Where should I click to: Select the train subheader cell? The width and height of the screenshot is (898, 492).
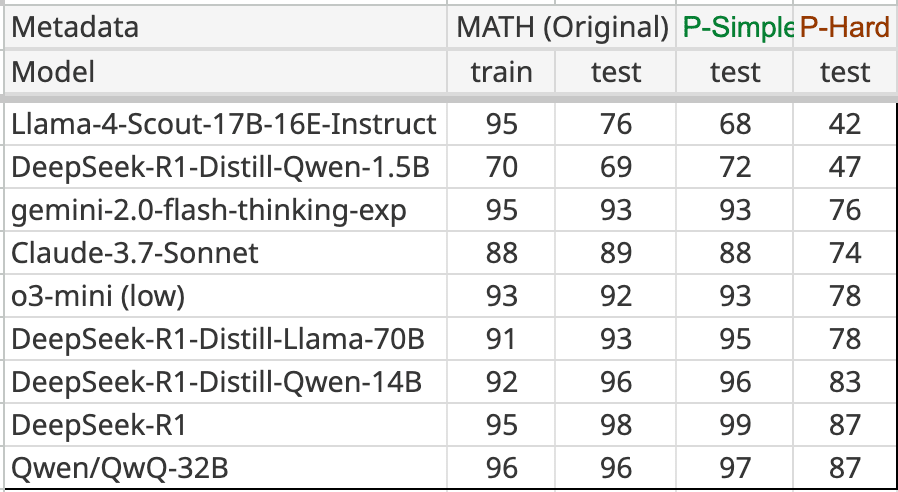(502, 72)
